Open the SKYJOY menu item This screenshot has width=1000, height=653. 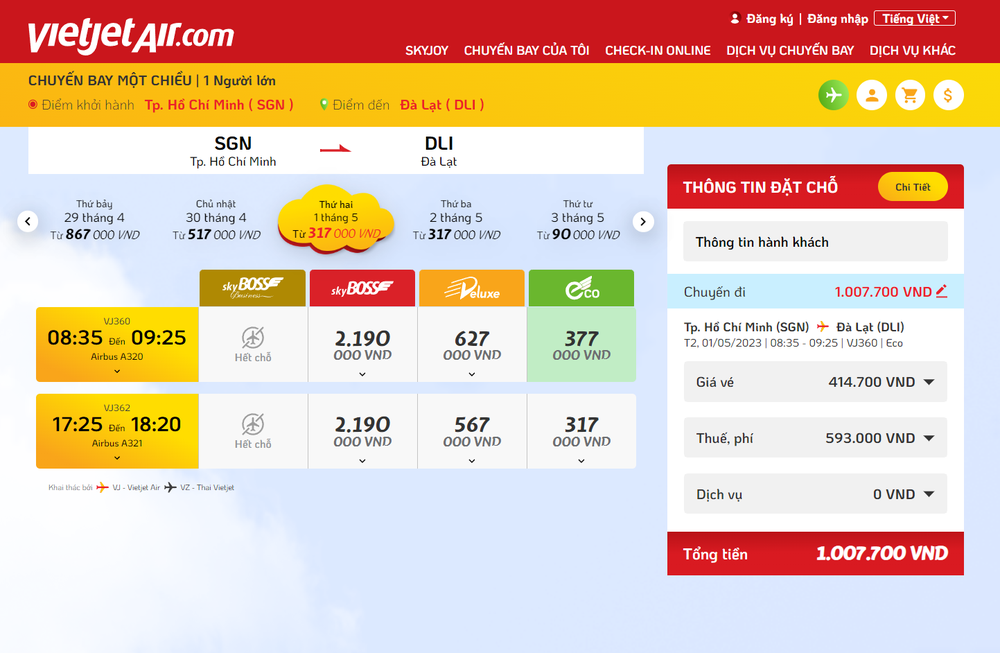coord(427,50)
